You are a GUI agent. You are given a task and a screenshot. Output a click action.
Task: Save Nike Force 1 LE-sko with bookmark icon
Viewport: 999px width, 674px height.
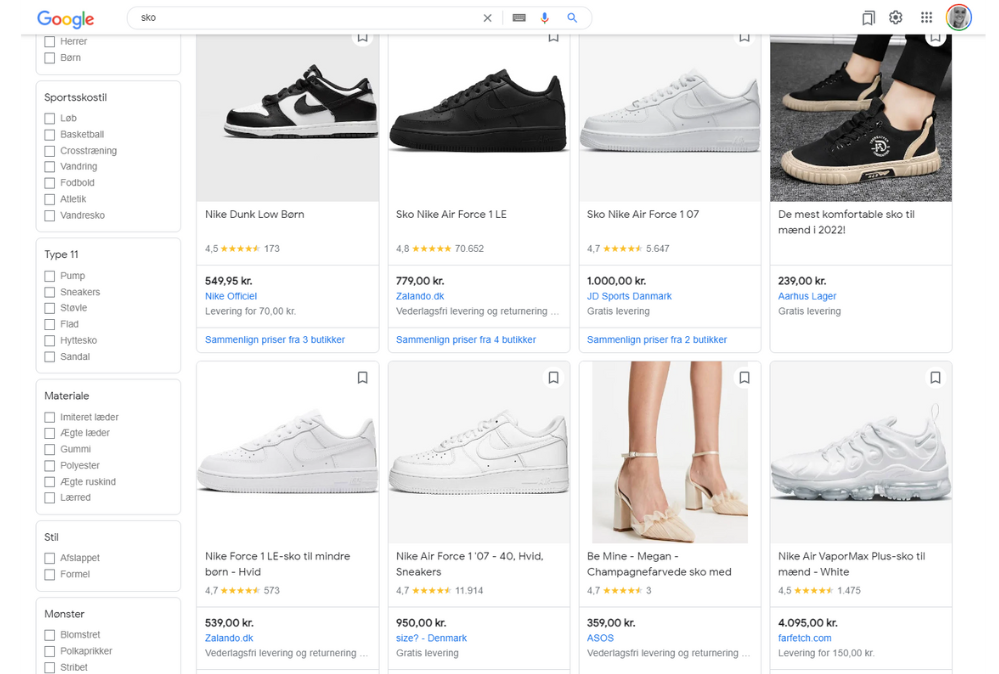pyautogui.click(x=363, y=378)
